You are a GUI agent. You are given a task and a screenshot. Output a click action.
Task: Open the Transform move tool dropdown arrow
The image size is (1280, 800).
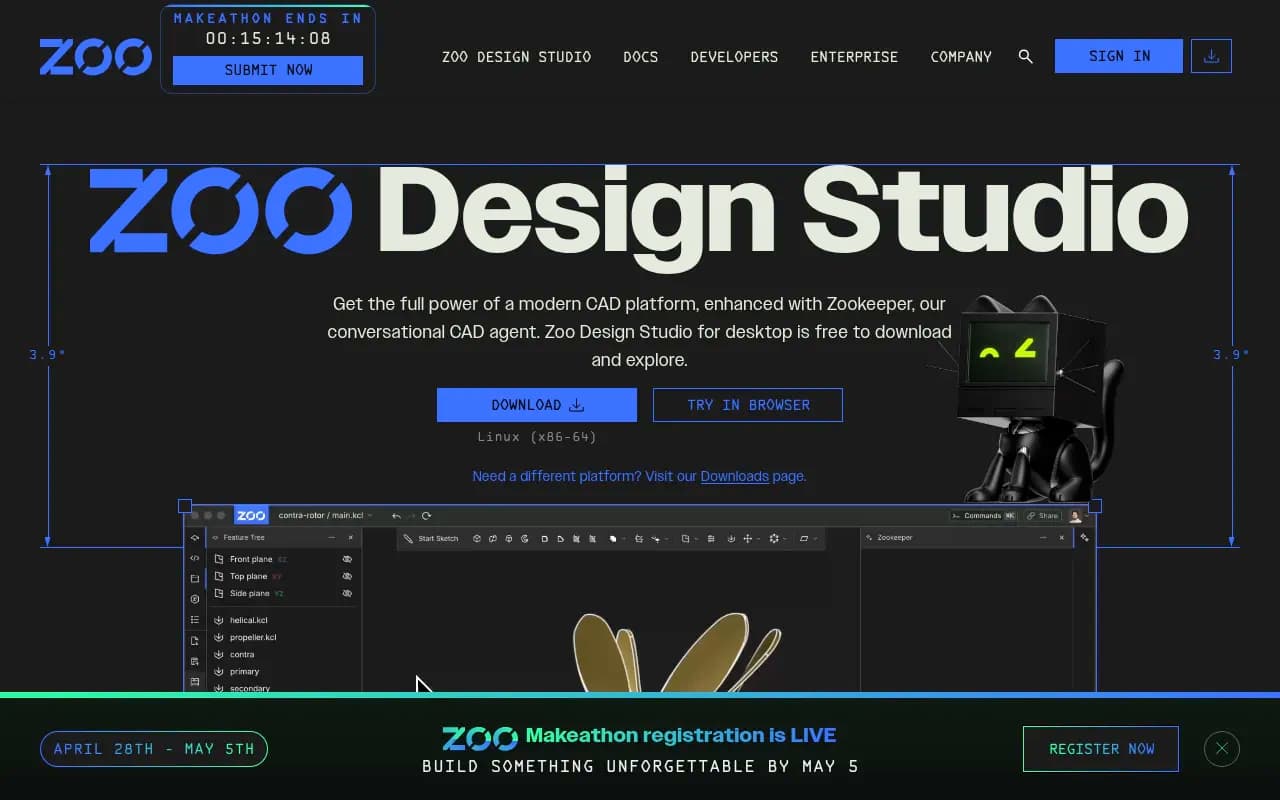(x=758, y=539)
